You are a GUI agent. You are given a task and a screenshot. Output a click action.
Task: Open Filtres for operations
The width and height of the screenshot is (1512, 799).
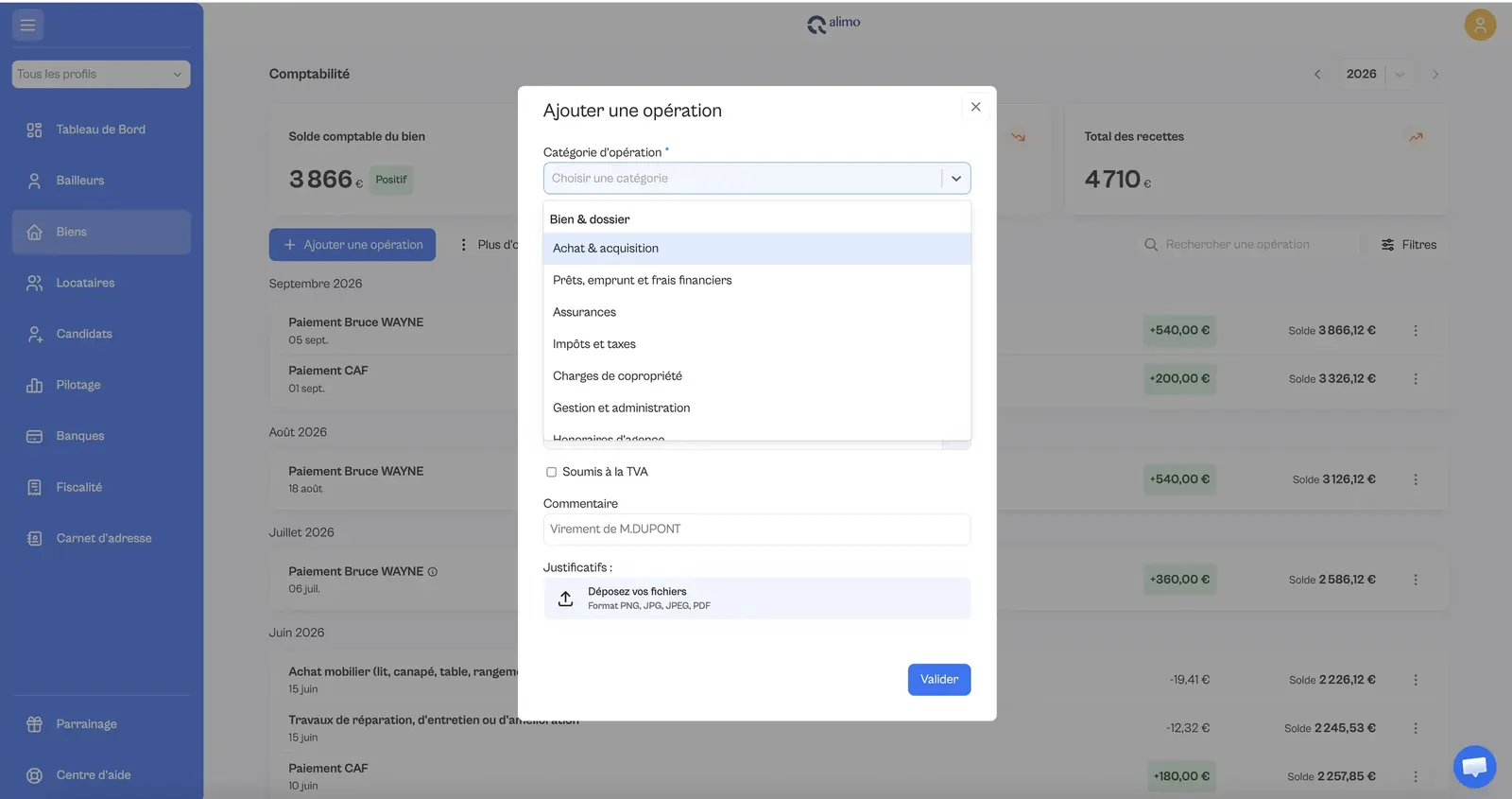(x=1408, y=245)
